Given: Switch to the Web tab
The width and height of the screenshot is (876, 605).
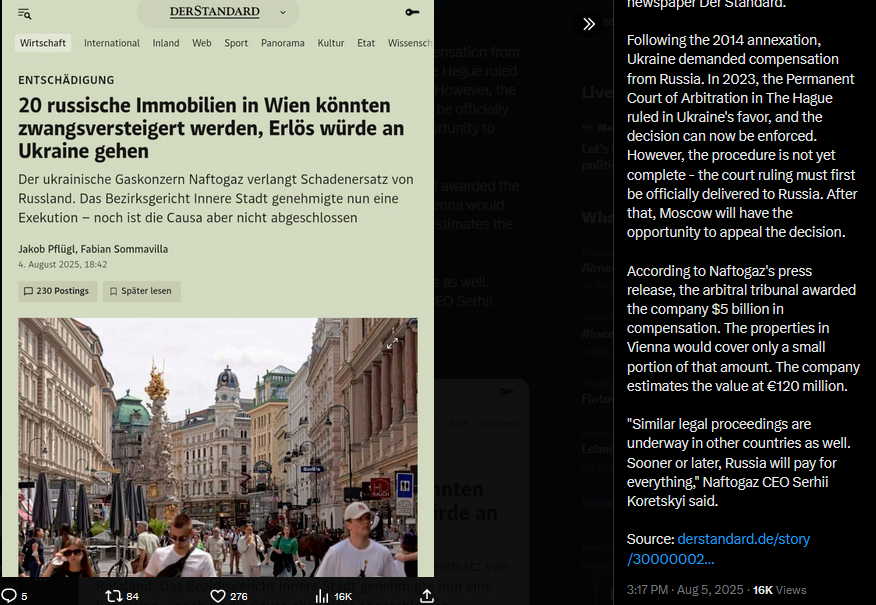Looking at the screenshot, I should click(x=202, y=43).
